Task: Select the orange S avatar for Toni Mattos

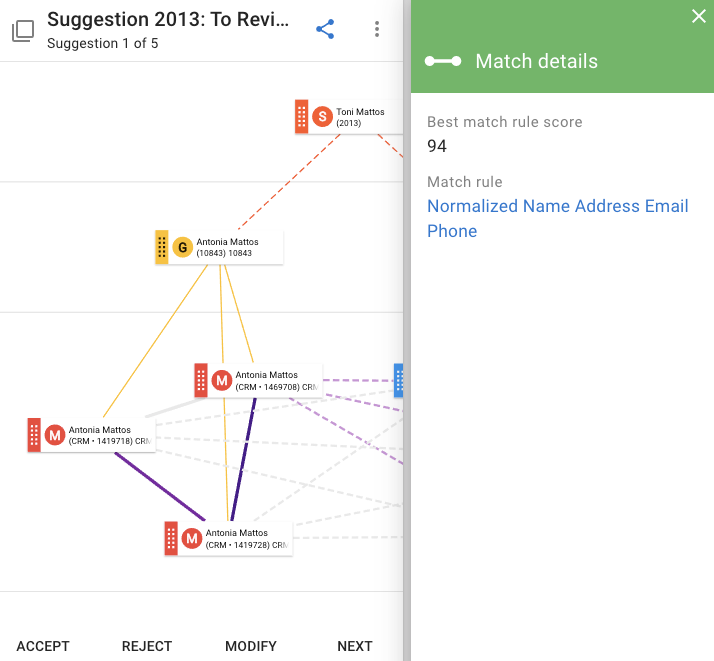Action: pos(322,117)
